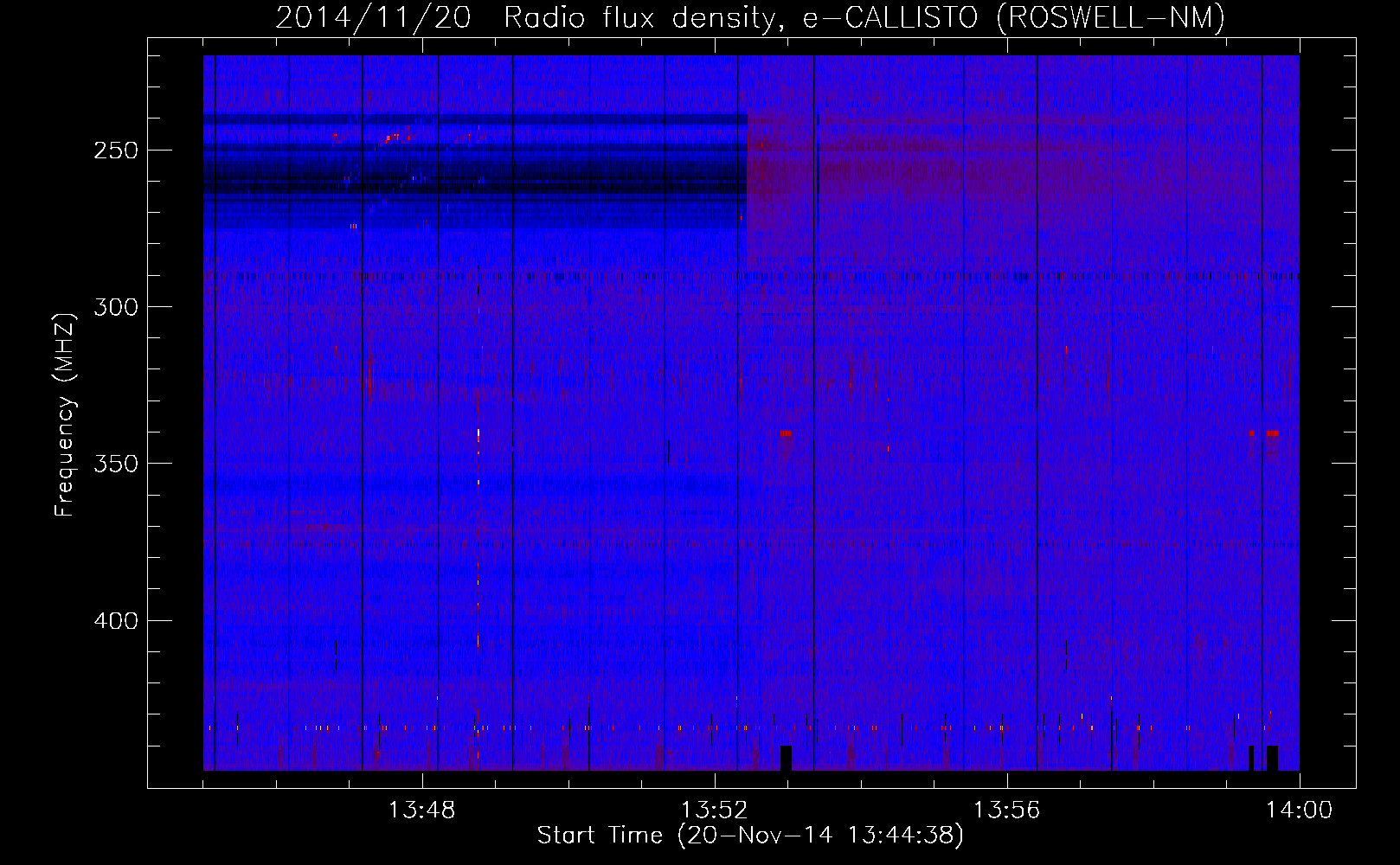The width and height of the screenshot is (1400, 865).
Task: Click the plot title text 'Radio flux density, e-CALLISTO (ROSWELL-NM)'
Action: (x=864, y=17)
